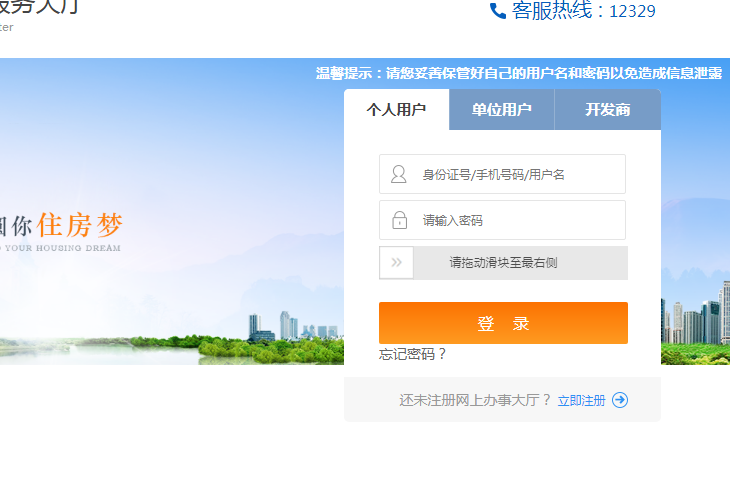The width and height of the screenshot is (730, 487).
Task: Click the phone icon beside 客服热线
Action: tap(498, 11)
